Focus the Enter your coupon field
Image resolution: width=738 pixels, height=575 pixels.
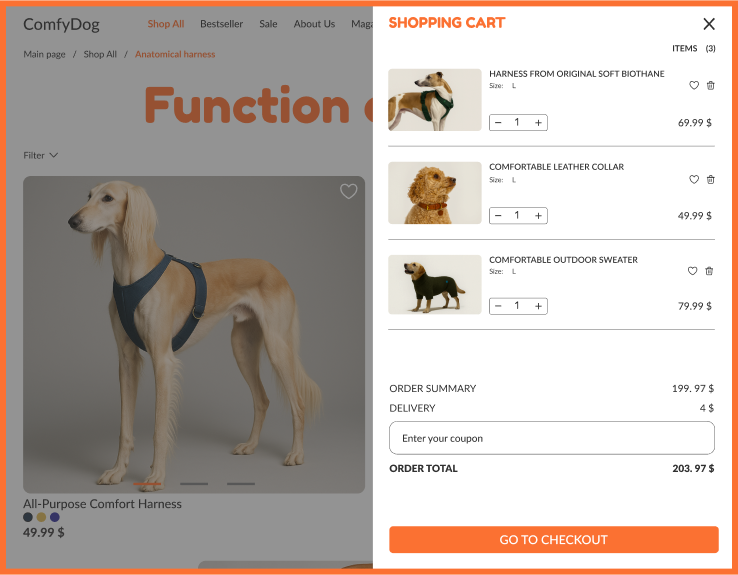[552, 438]
